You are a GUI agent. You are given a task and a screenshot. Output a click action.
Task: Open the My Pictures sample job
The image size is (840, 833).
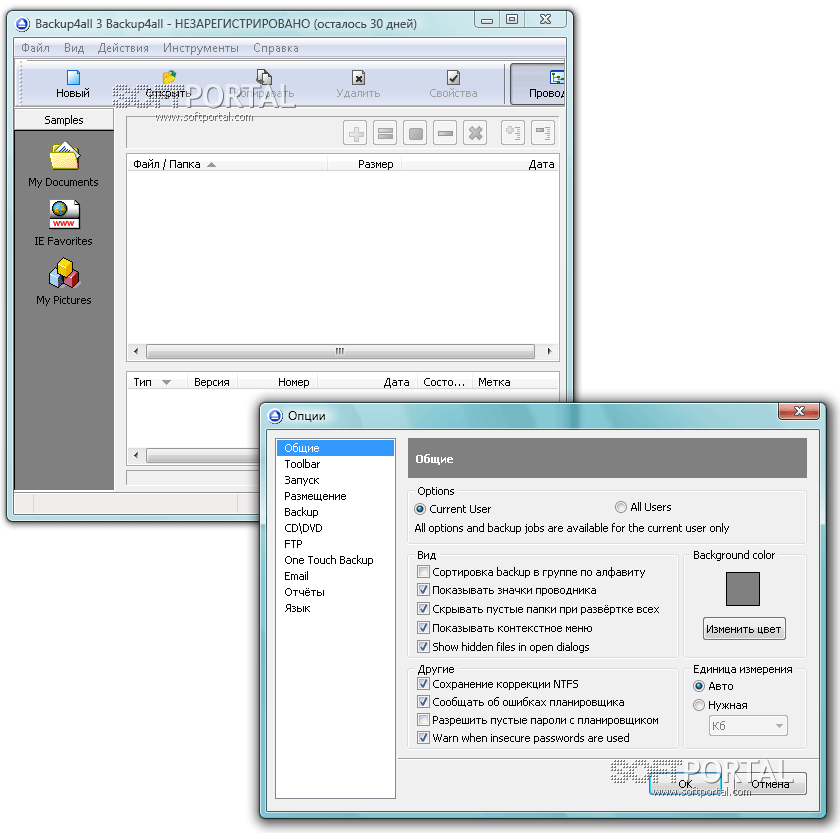coord(63,282)
